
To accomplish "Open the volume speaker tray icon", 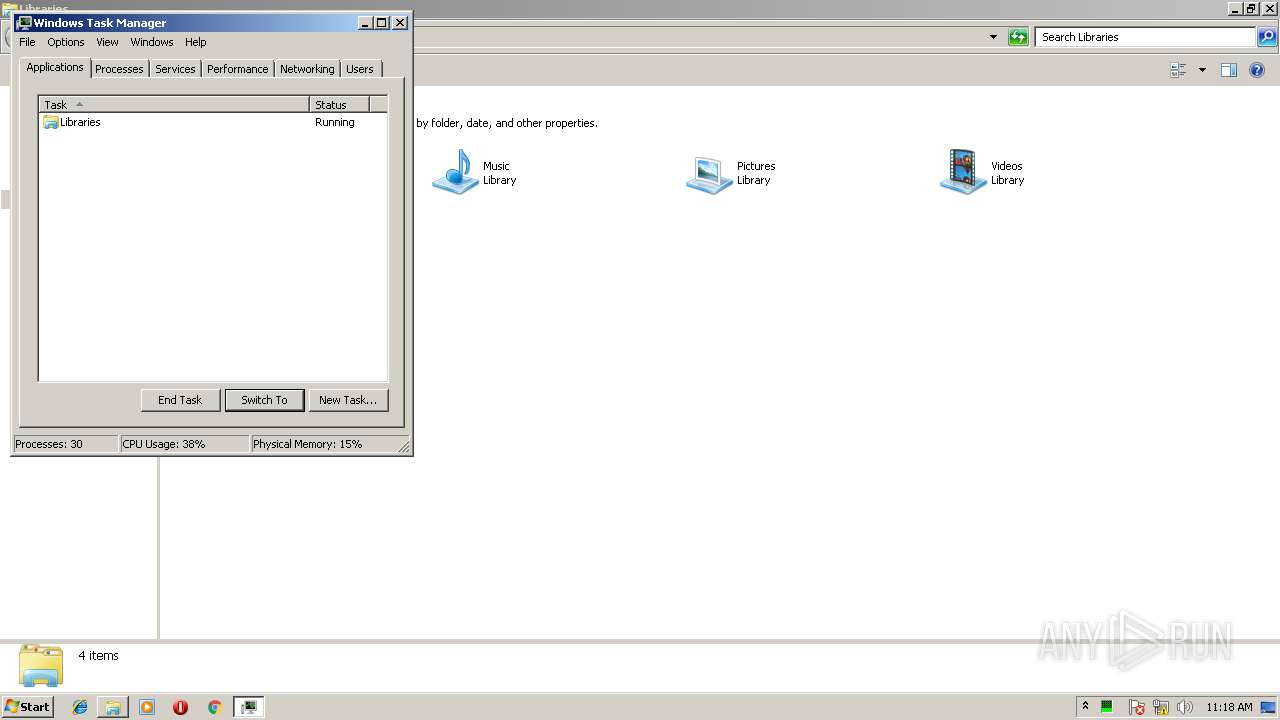I will coord(1185,707).
